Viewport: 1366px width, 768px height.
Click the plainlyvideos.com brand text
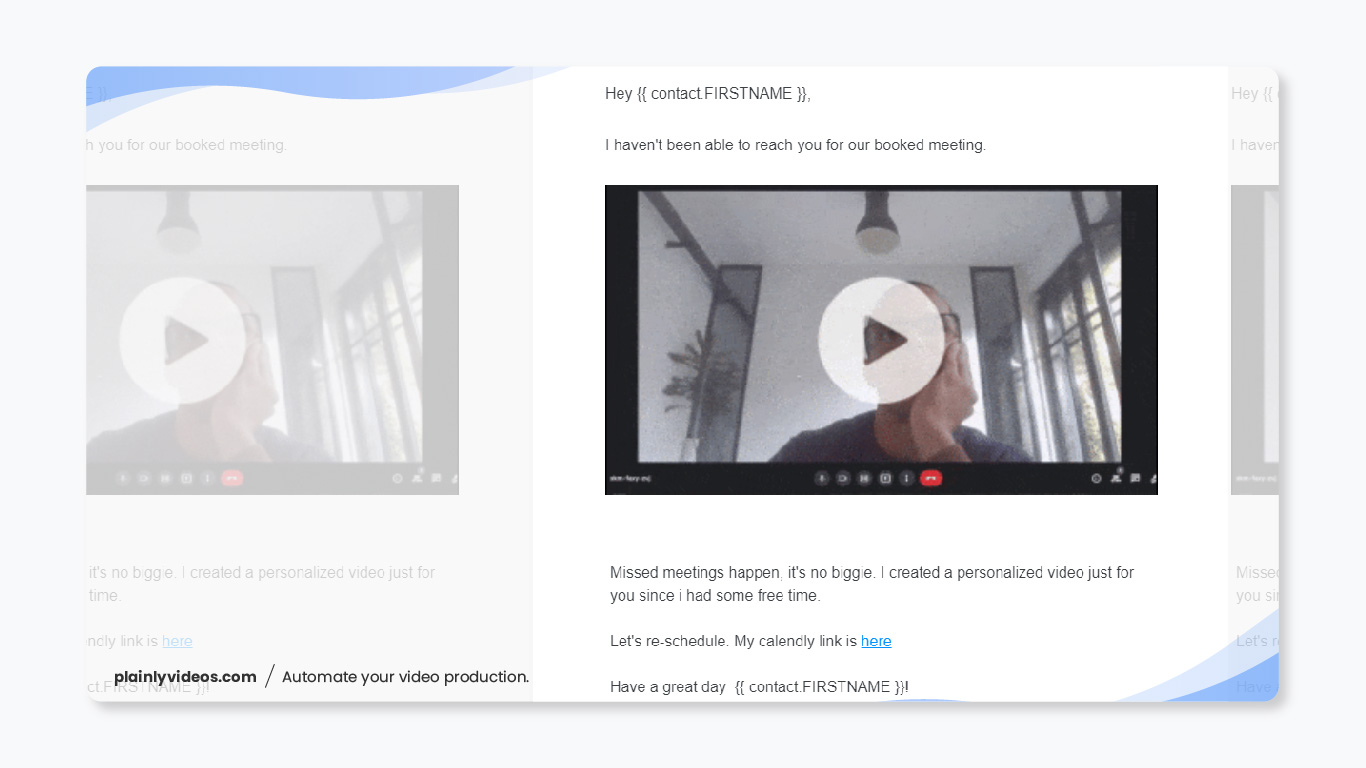pyautogui.click(x=185, y=677)
